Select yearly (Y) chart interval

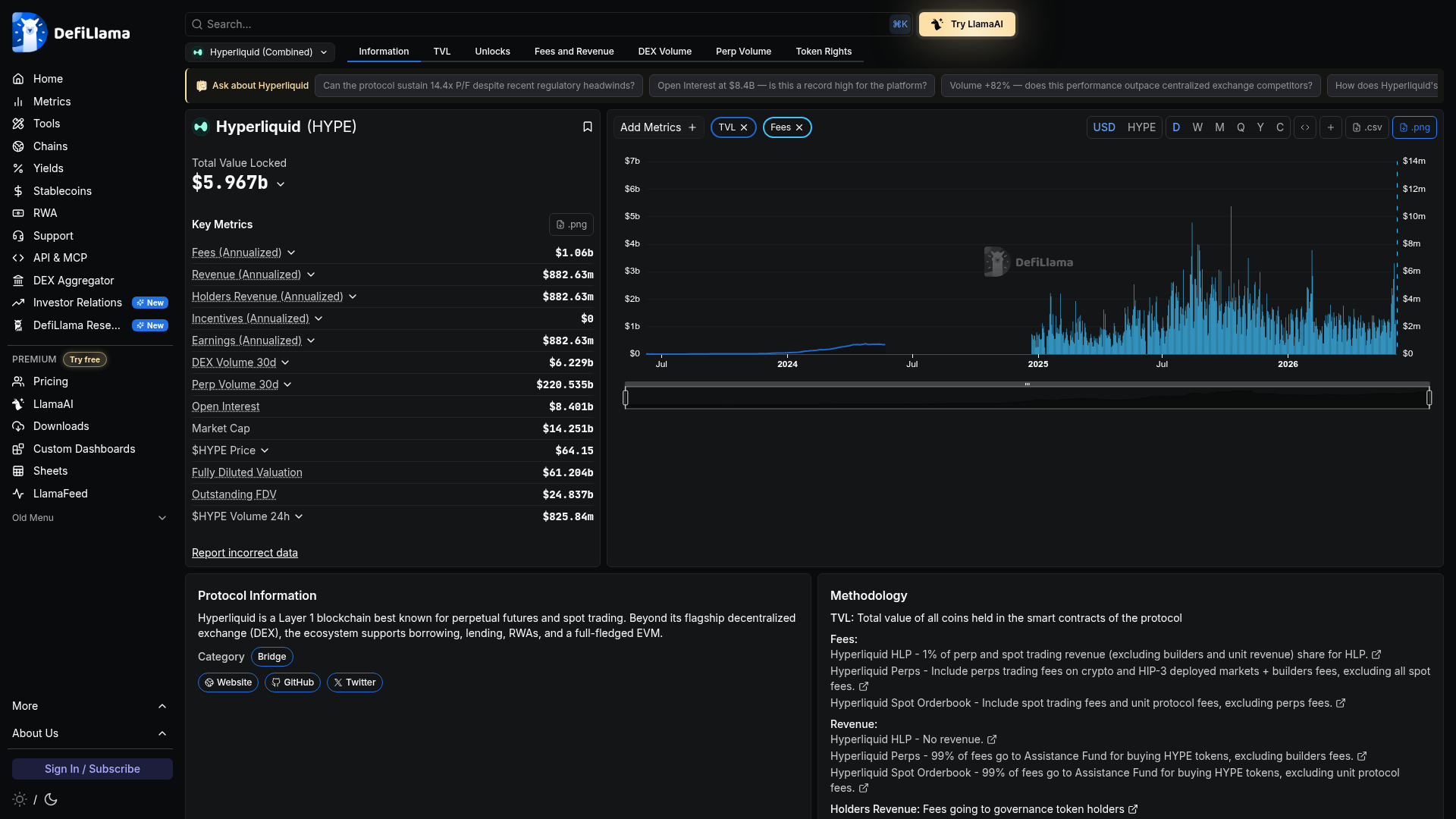click(x=1260, y=127)
